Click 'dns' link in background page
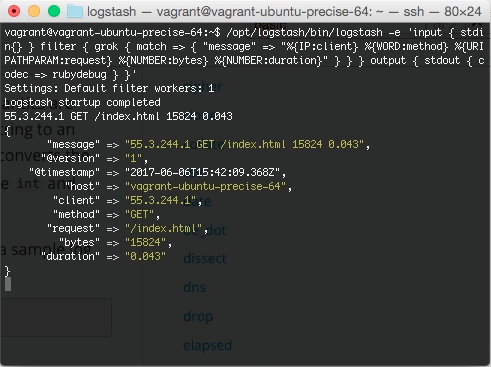Screen dimensions: 491x367 click(194, 287)
